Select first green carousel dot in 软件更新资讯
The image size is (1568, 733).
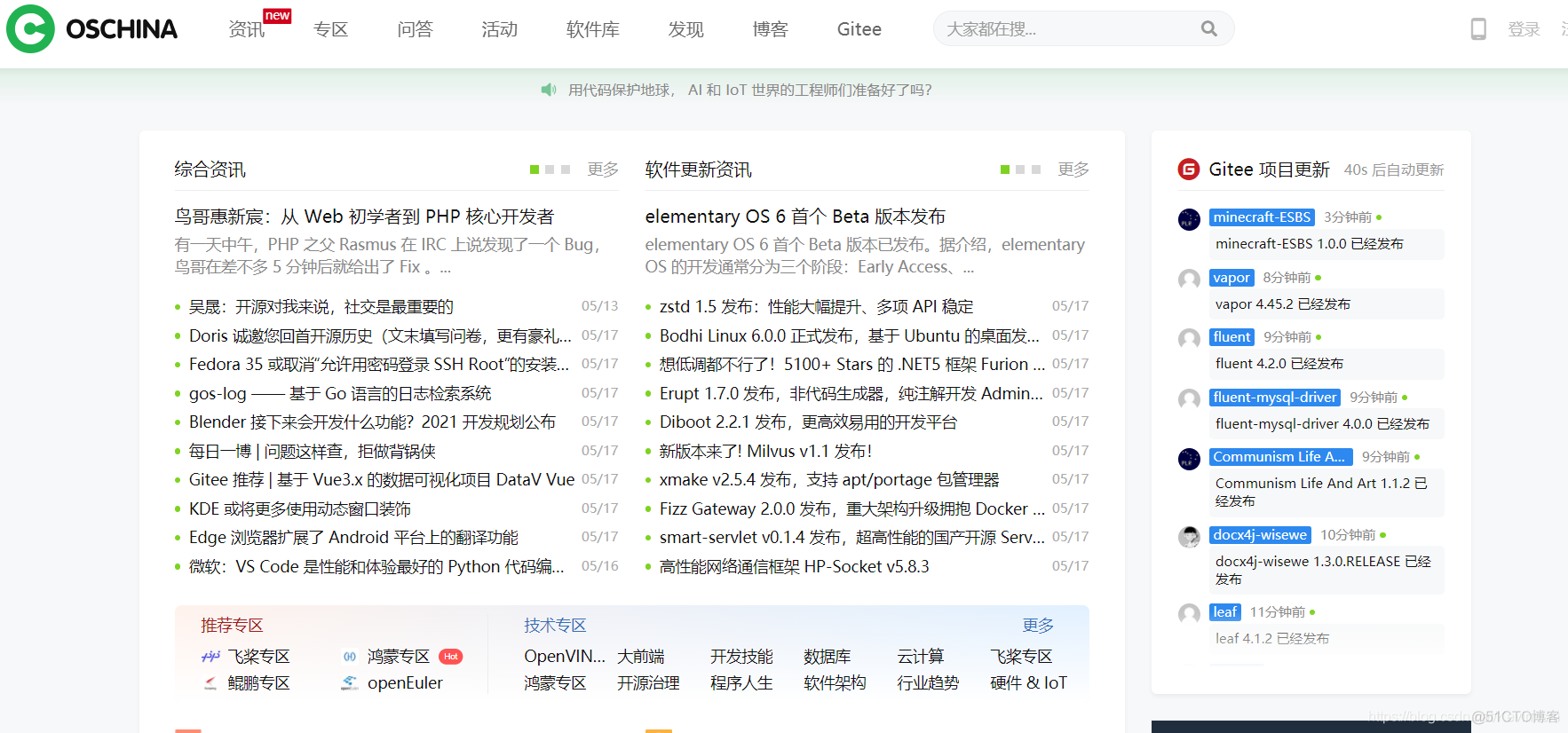tap(1005, 169)
